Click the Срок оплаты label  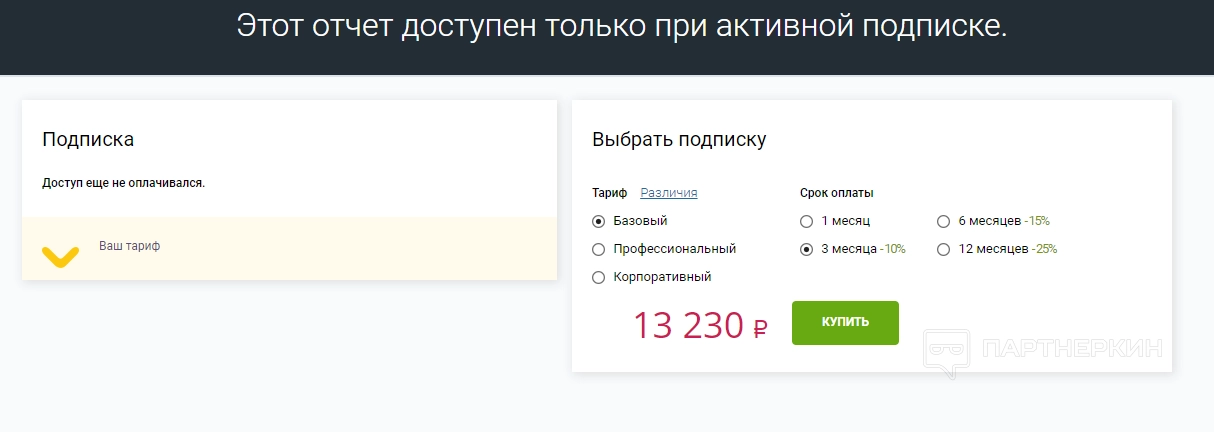836,193
